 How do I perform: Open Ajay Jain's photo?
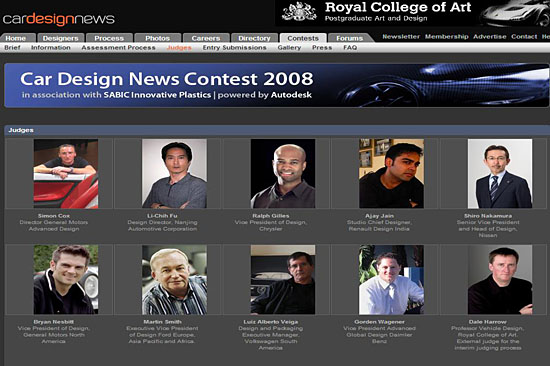click(x=391, y=174)
